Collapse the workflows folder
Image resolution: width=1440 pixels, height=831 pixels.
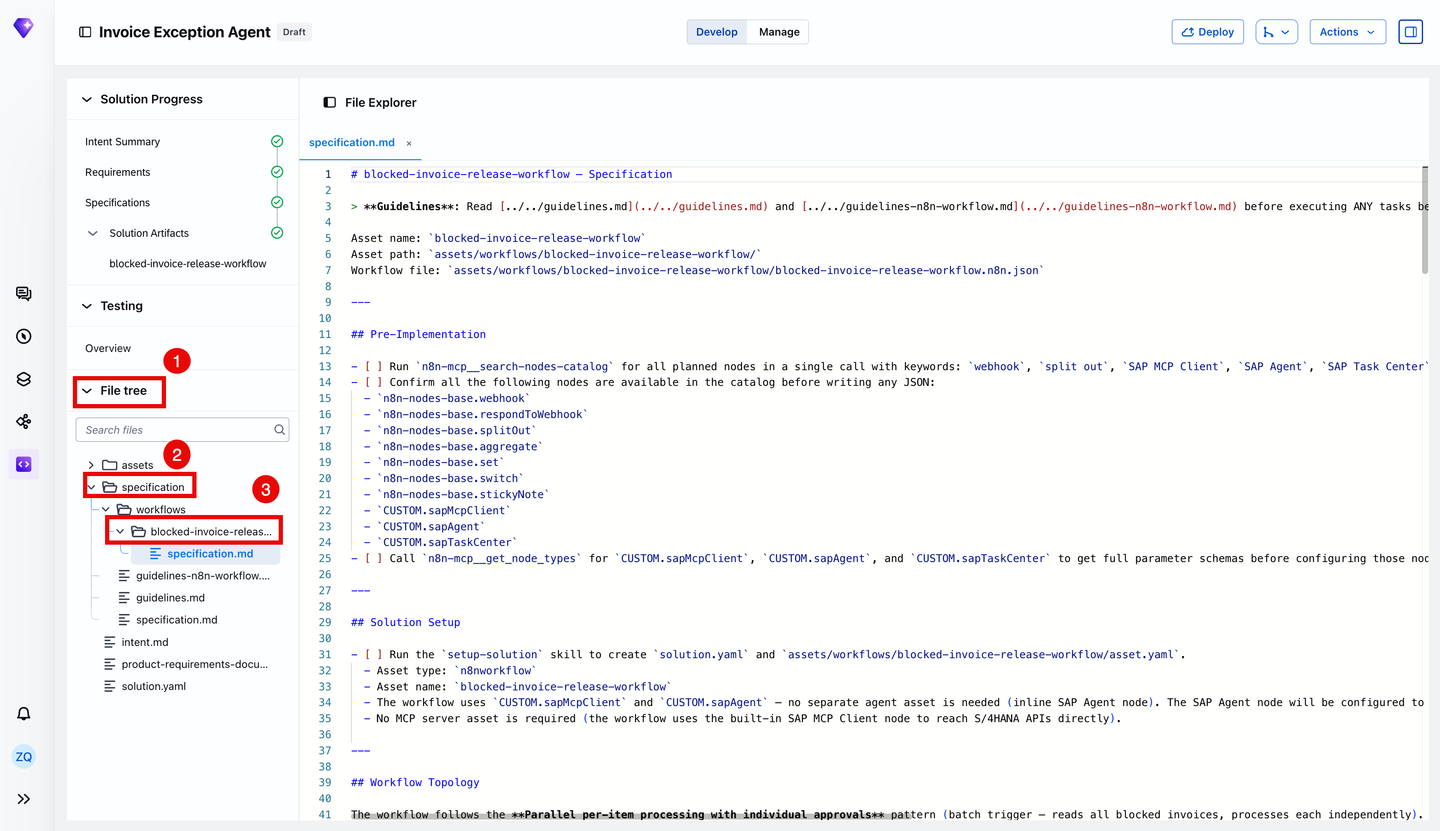click(x=106, y=510)
